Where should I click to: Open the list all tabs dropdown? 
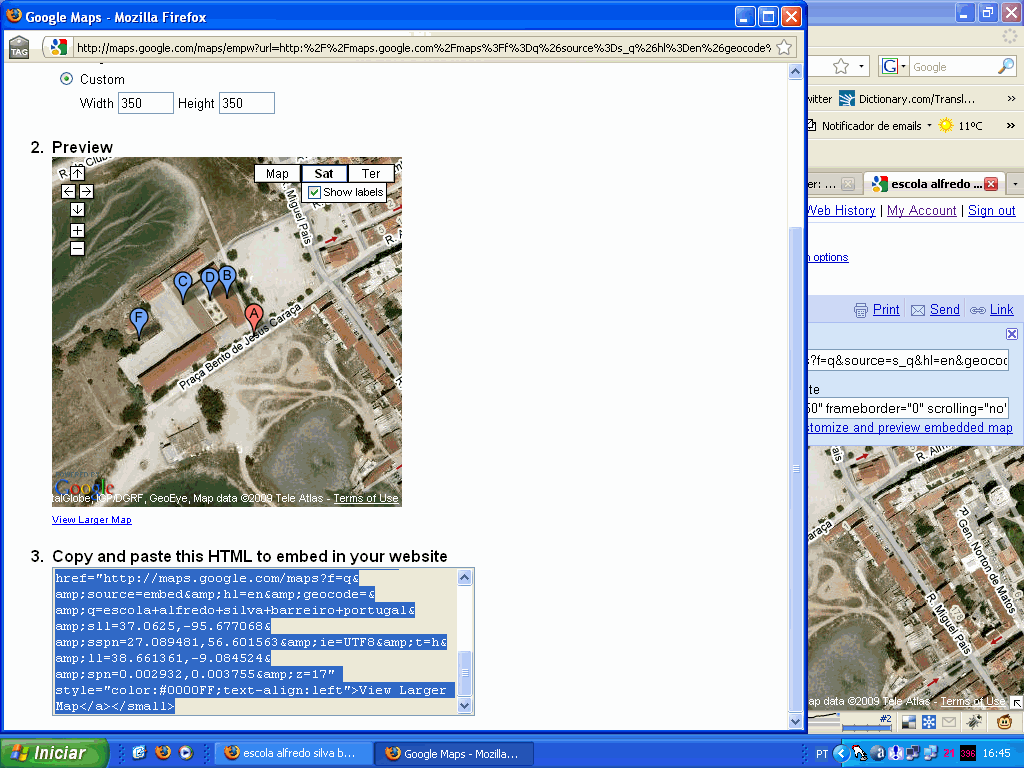click(1016, 184)
